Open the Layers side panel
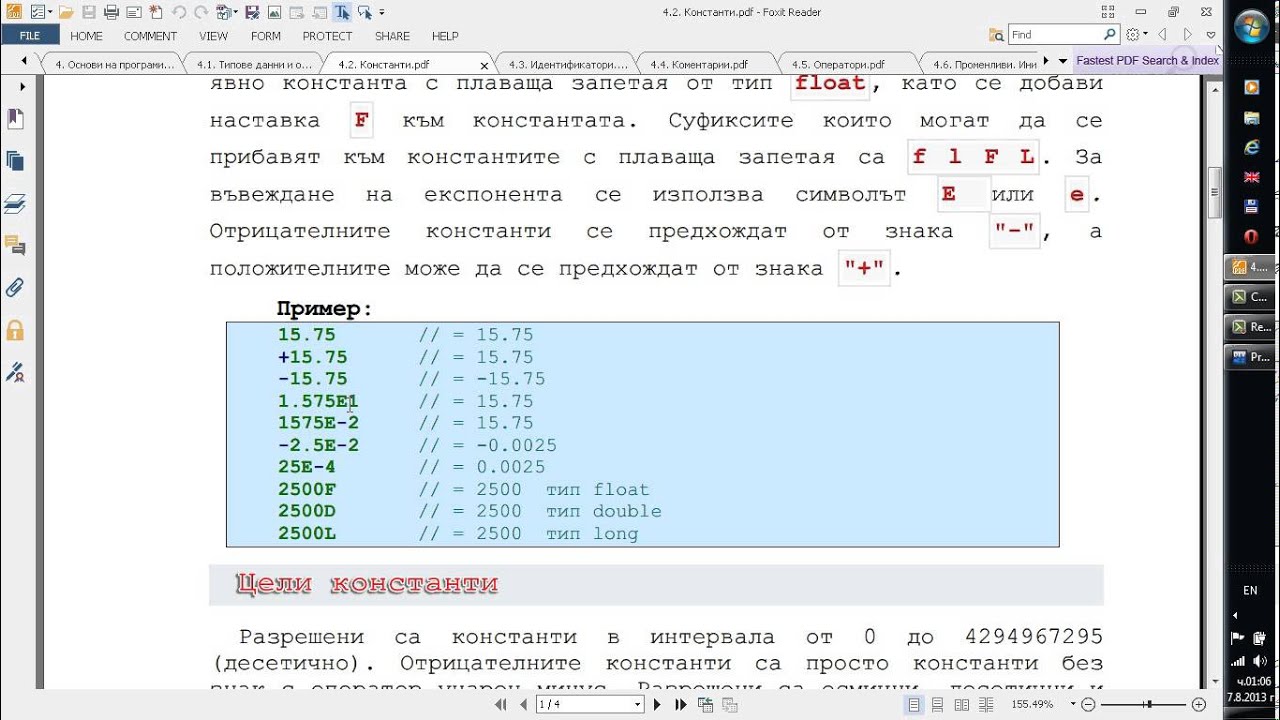The height and width of the screenshot is (720, 1280). (x=14, y=204)
